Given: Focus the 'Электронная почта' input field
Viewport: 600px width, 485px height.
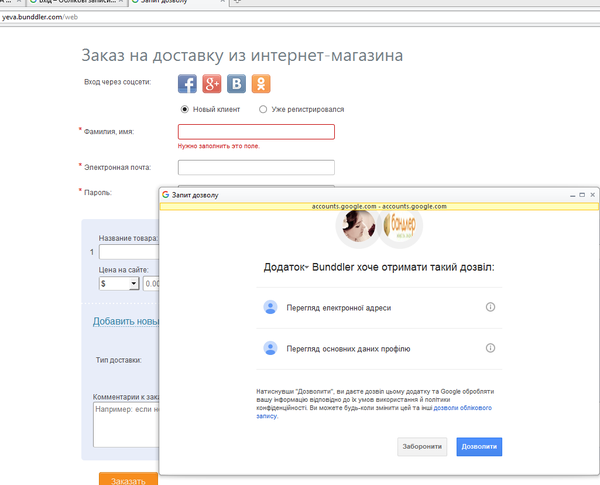Looking at the screenshot, I should 256,168.
